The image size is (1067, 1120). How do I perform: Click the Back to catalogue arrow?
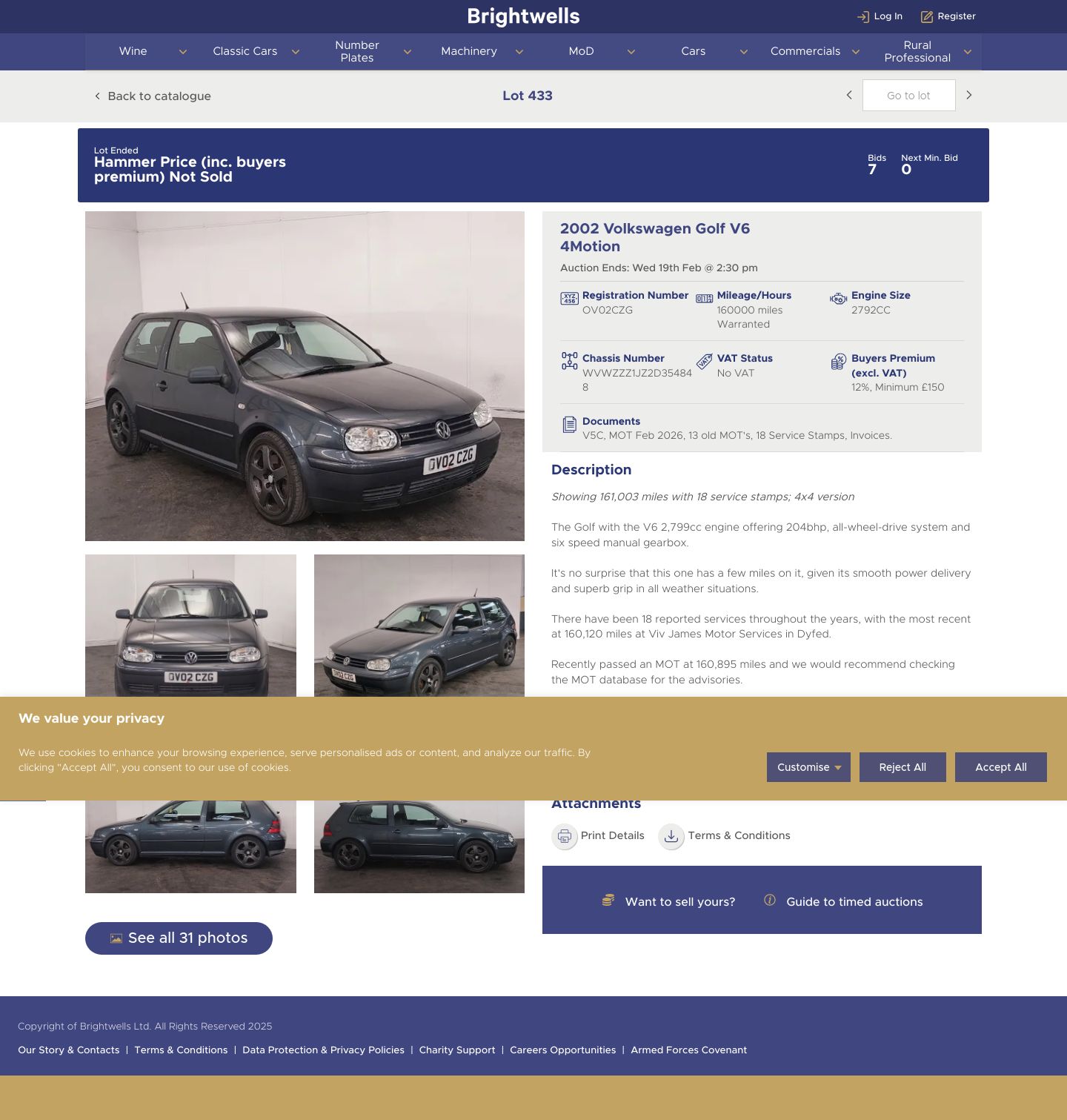pyautogui.click(x=97, y=96)
